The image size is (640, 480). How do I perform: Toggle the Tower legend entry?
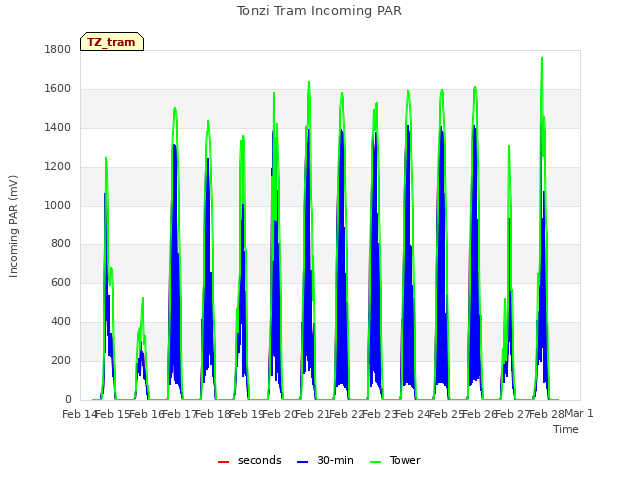pos(395,460)
